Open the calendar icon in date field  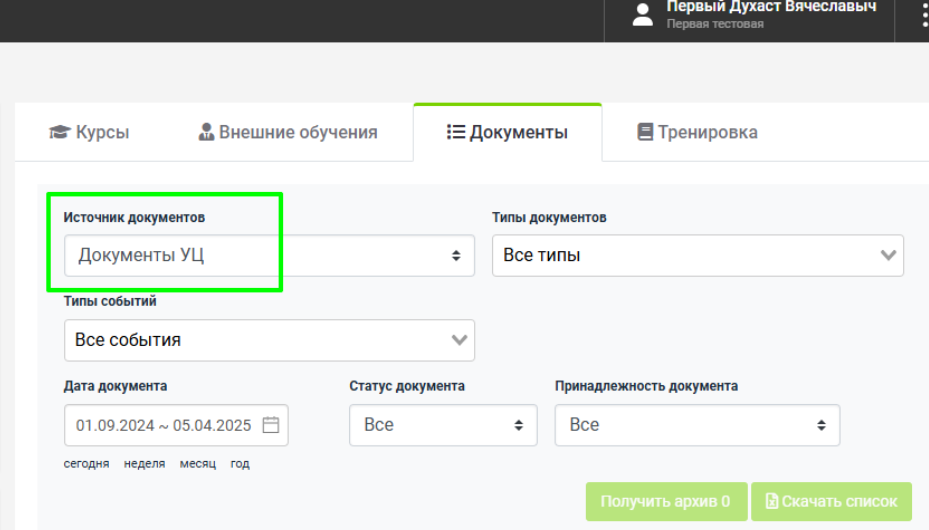click(x=271, y=425)
